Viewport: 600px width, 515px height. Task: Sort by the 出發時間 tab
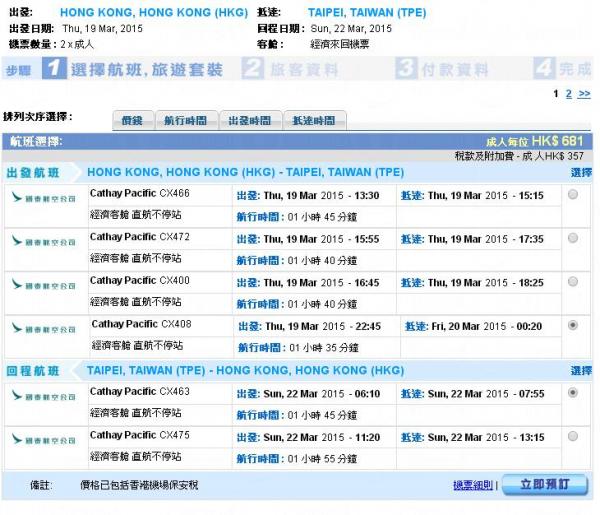coord(250,121)
